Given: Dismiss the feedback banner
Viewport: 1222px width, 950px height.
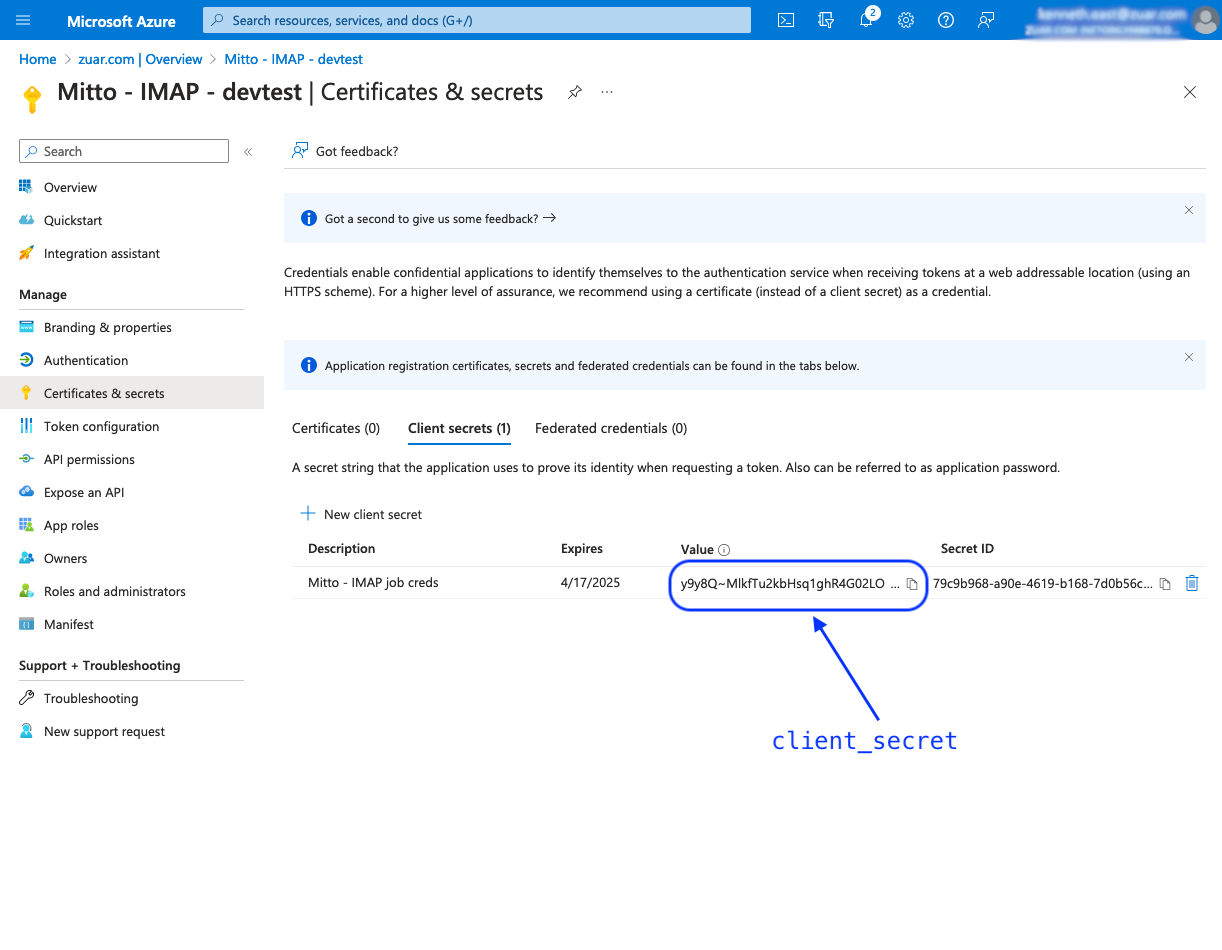Looking at the screenshot, I should (1189, 210).
